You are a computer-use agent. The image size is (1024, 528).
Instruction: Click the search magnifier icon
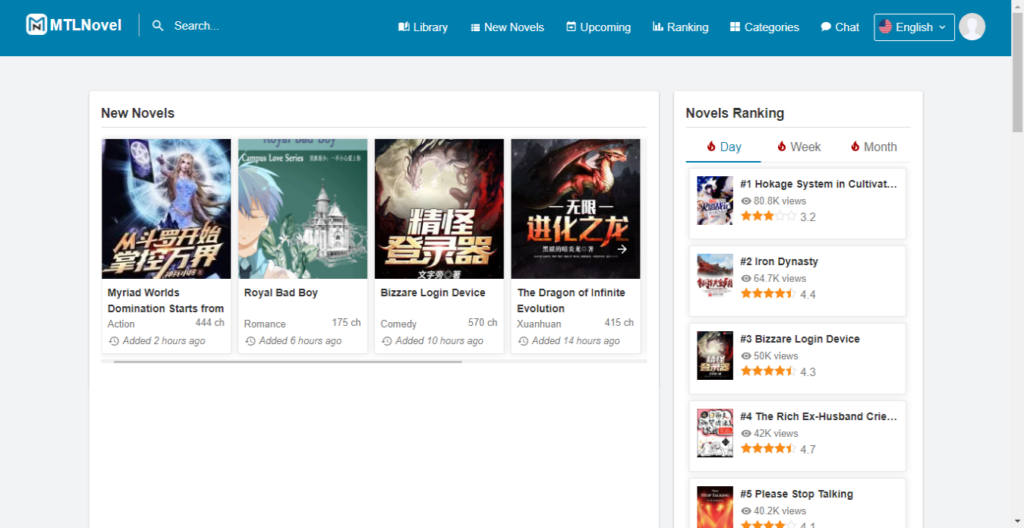pos(158,25)
